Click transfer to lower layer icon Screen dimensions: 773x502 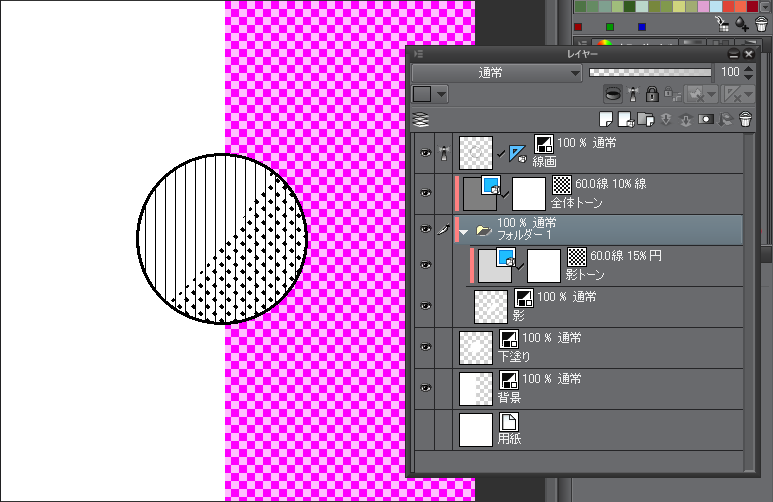tap(666, 120)
